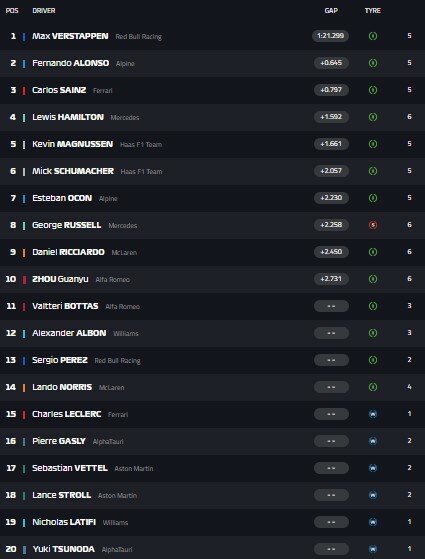The image size is (425, 559).
Task: Click Yuki Tsunoda's wet tyre icon
Action: (373, 549)
